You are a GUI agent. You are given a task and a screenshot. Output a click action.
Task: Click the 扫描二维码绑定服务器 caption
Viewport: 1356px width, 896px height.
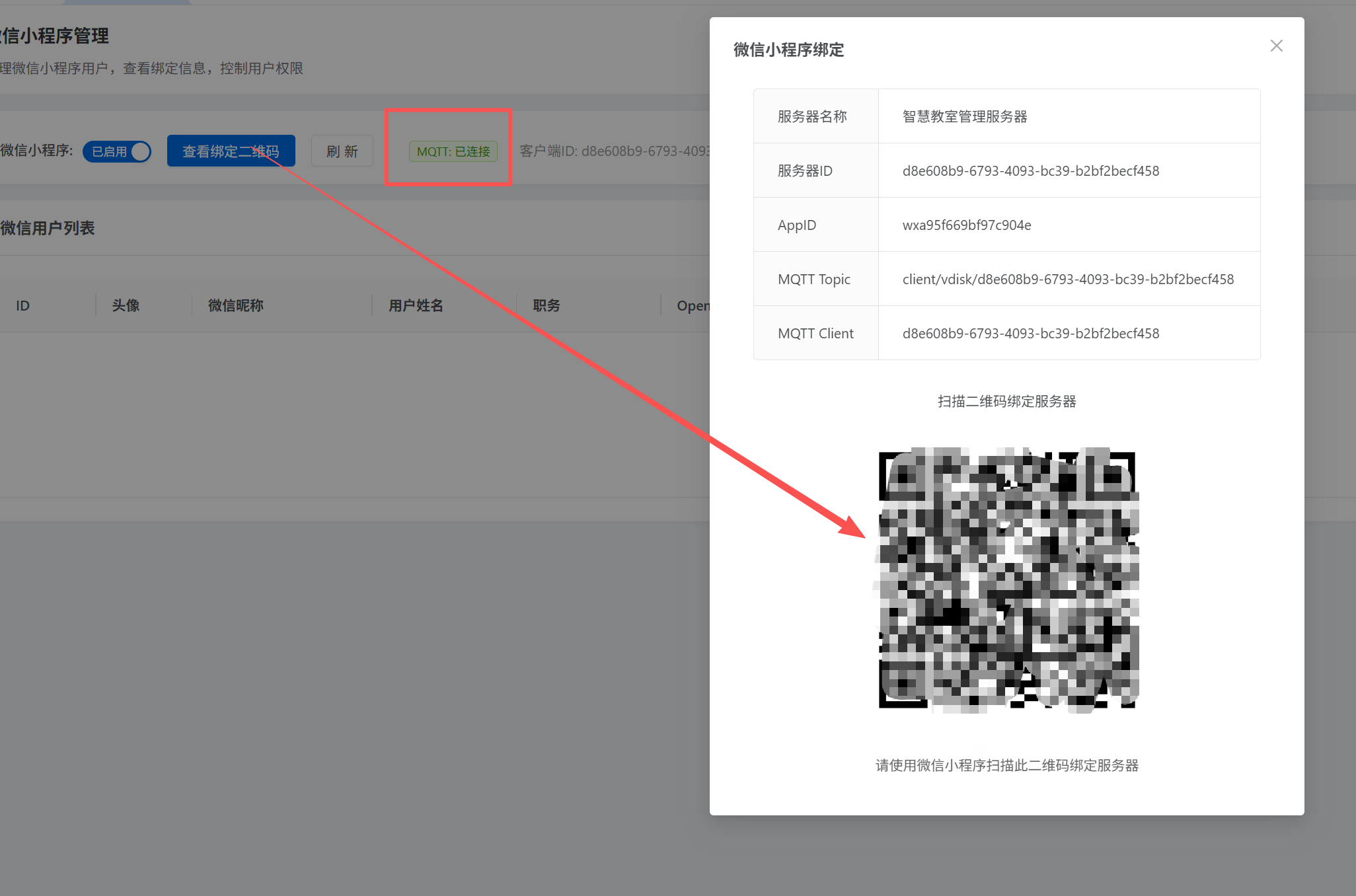click(1006, 401)
